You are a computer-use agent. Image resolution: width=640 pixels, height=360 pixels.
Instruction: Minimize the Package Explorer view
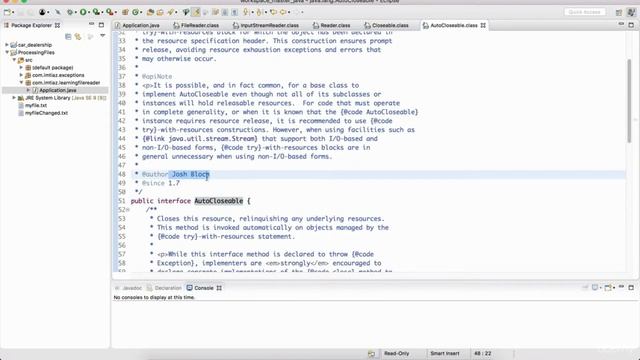91,24
